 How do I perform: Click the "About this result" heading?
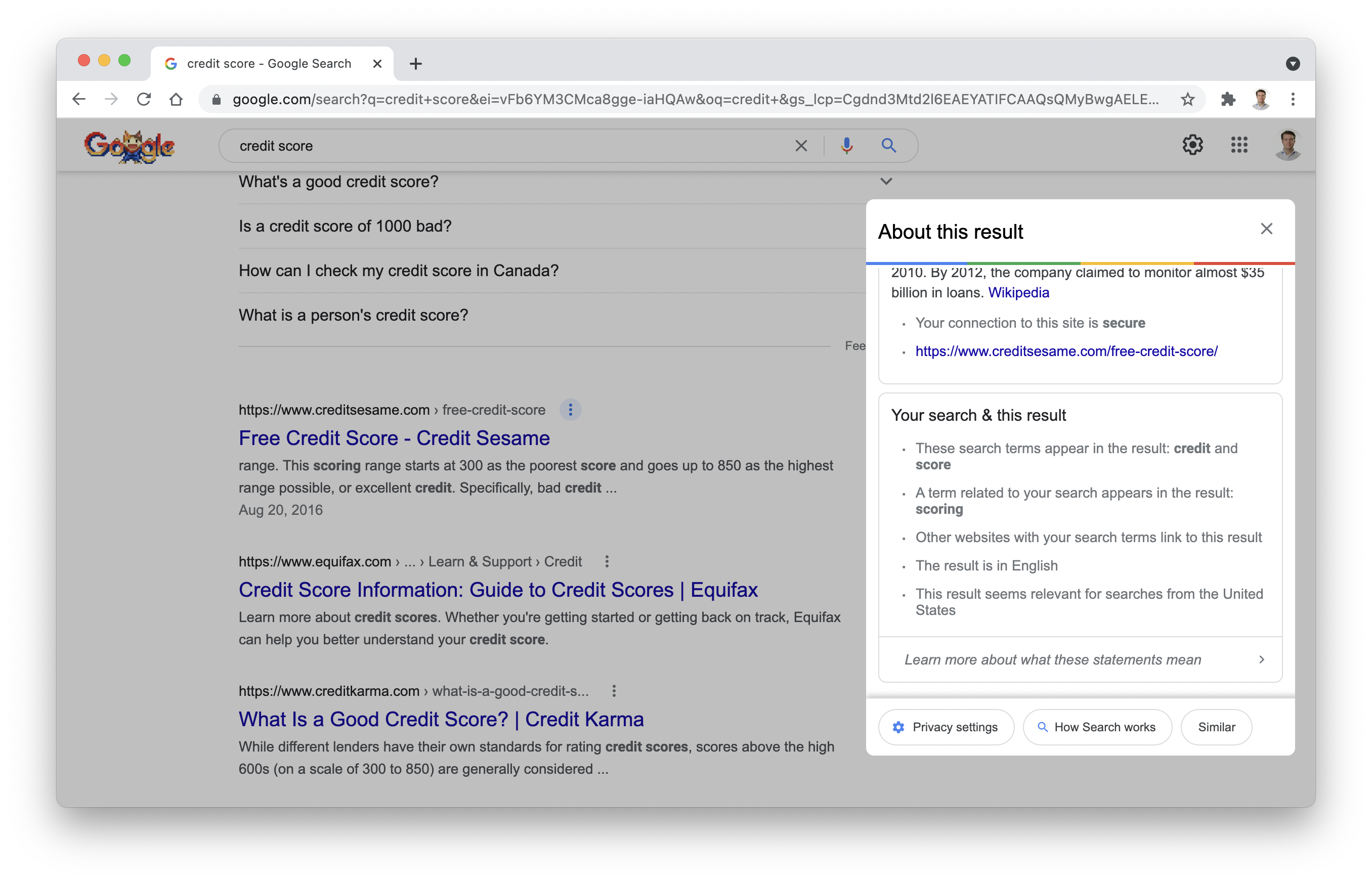(951, 232)
